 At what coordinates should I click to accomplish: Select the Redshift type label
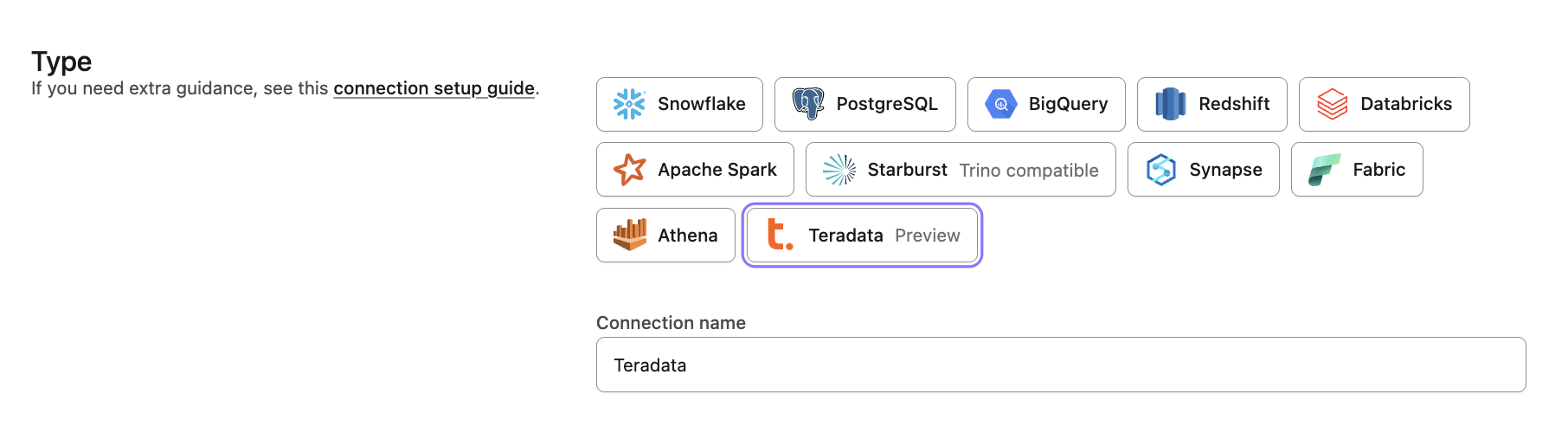(x=1234, y=104)
